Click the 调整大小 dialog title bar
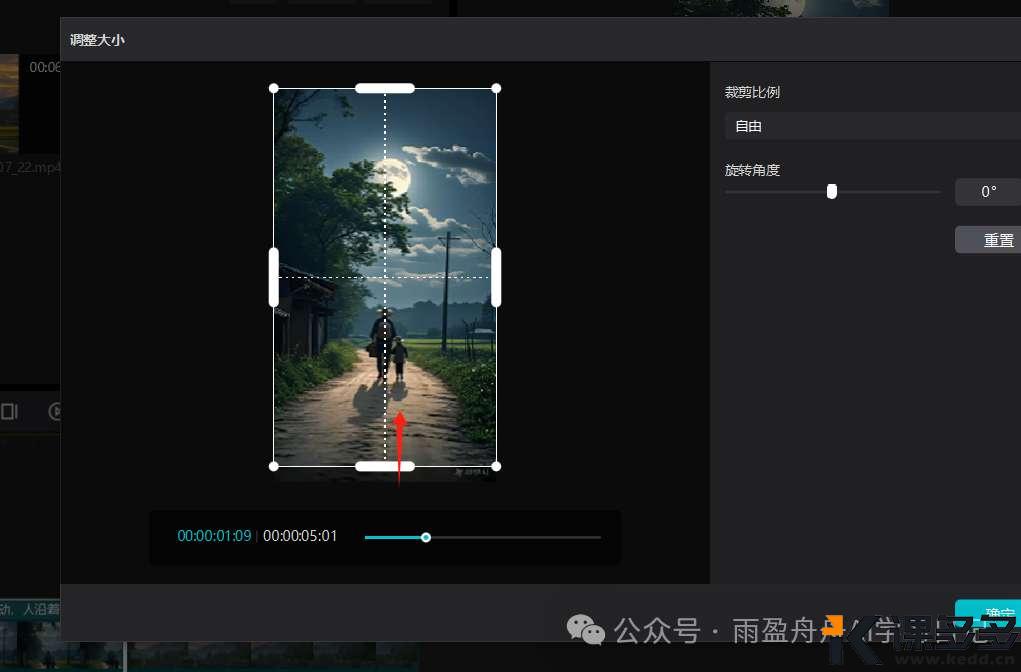The image size is (1021, 672). click(x=400, y=41)
